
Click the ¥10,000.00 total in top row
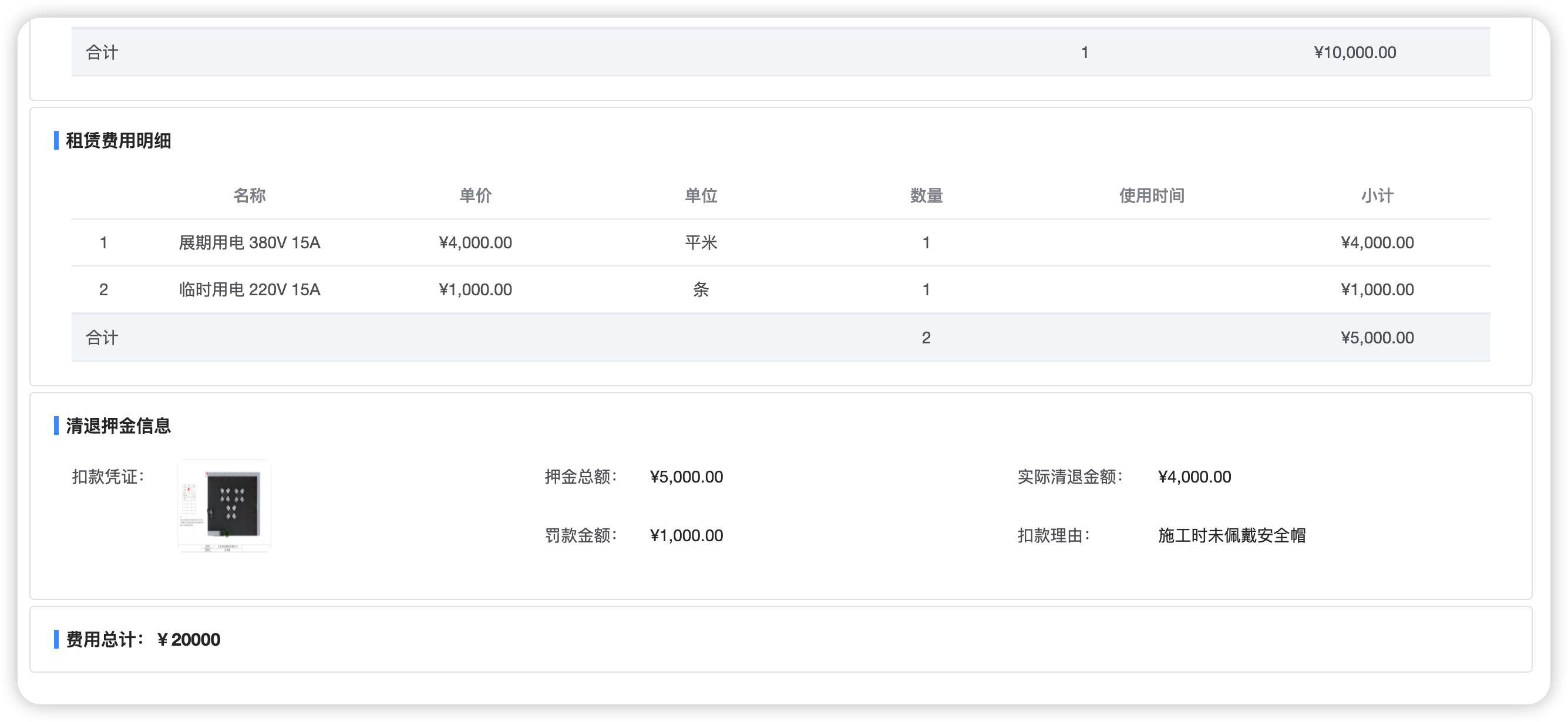[x=1355, y=52]
